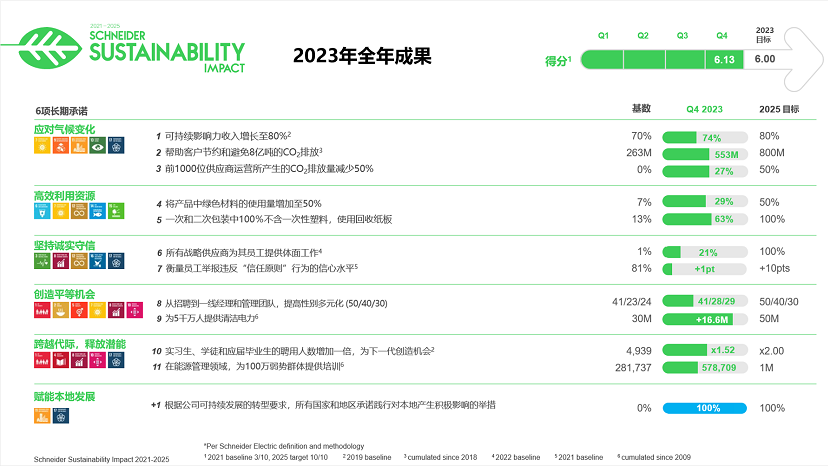
Task: Click the SDG 8 growth icon under 跨越代际
Action: pyautogui.click(x=79, y=360)
